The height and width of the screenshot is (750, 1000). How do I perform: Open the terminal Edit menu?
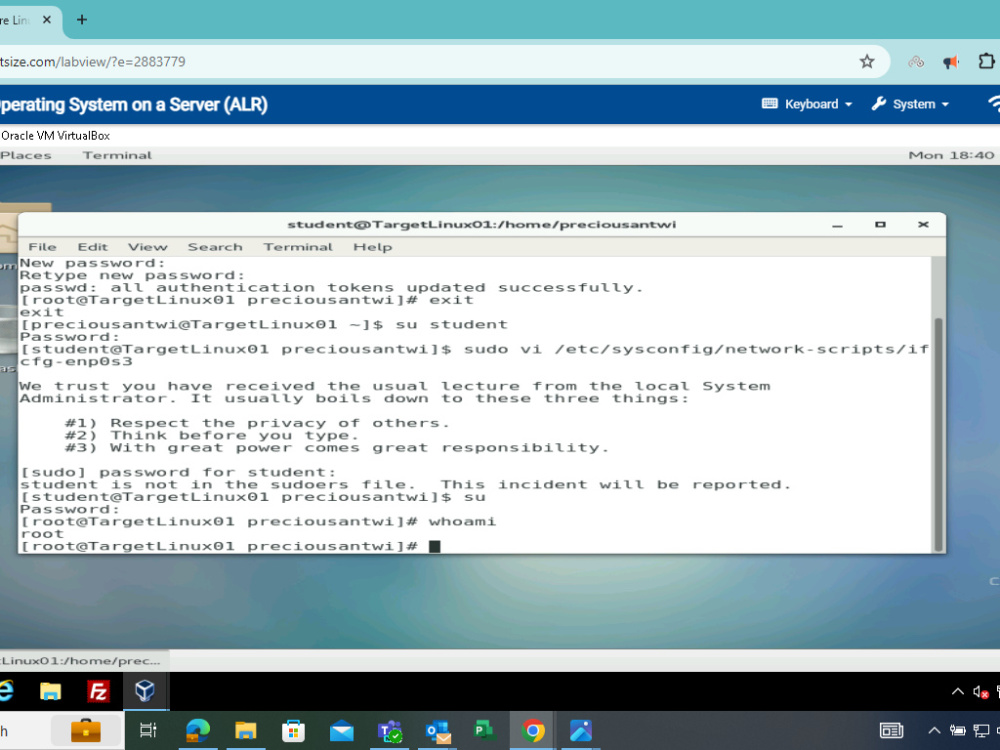click(x=92, y=247)
